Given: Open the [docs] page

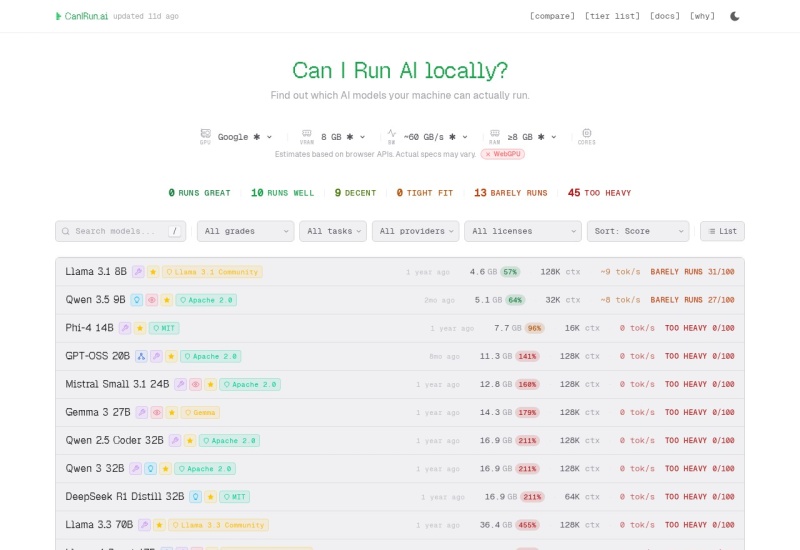Looking at the screenshot, I should click(664, 16).
